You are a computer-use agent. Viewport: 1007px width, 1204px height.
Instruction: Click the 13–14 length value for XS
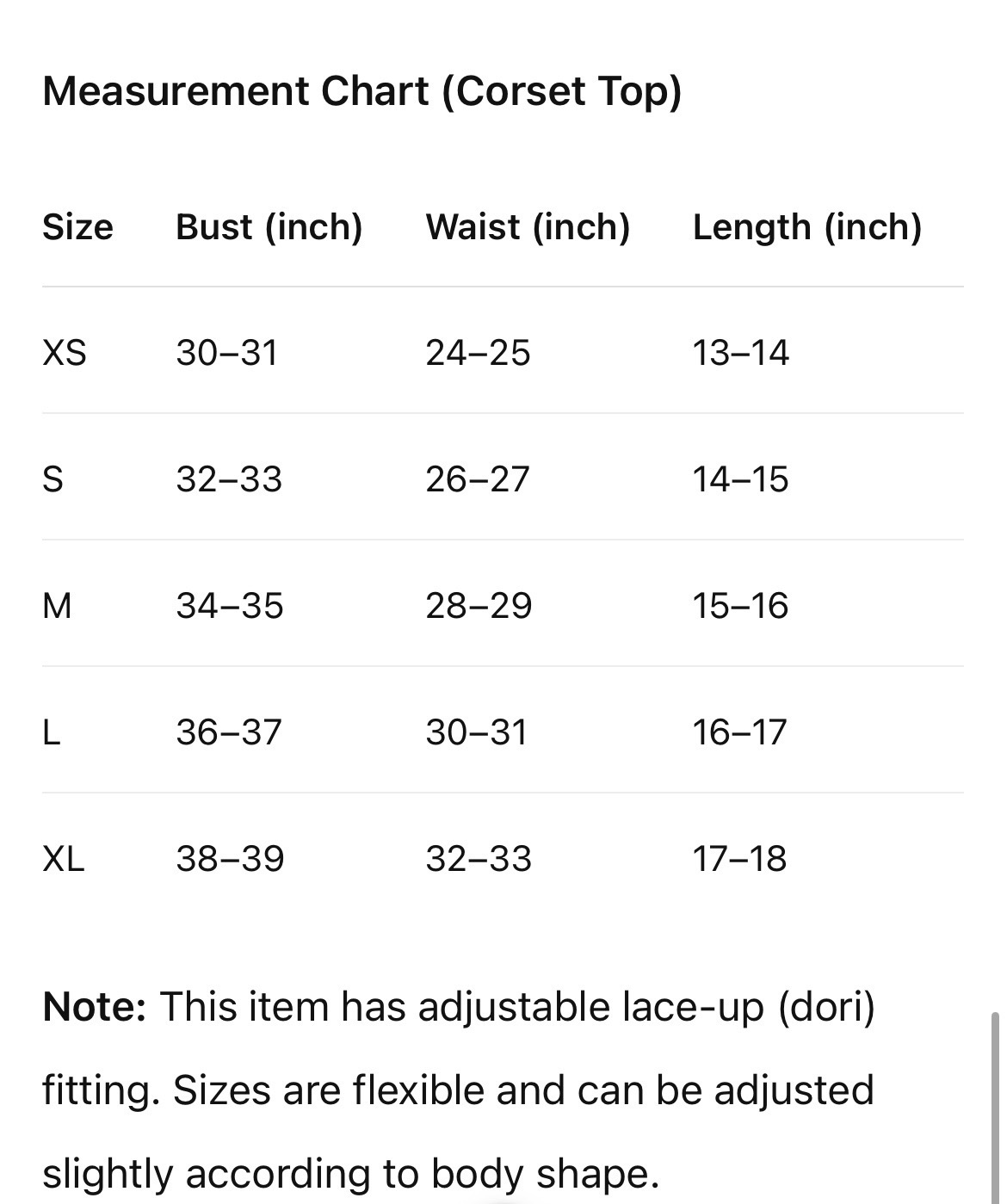741,353
